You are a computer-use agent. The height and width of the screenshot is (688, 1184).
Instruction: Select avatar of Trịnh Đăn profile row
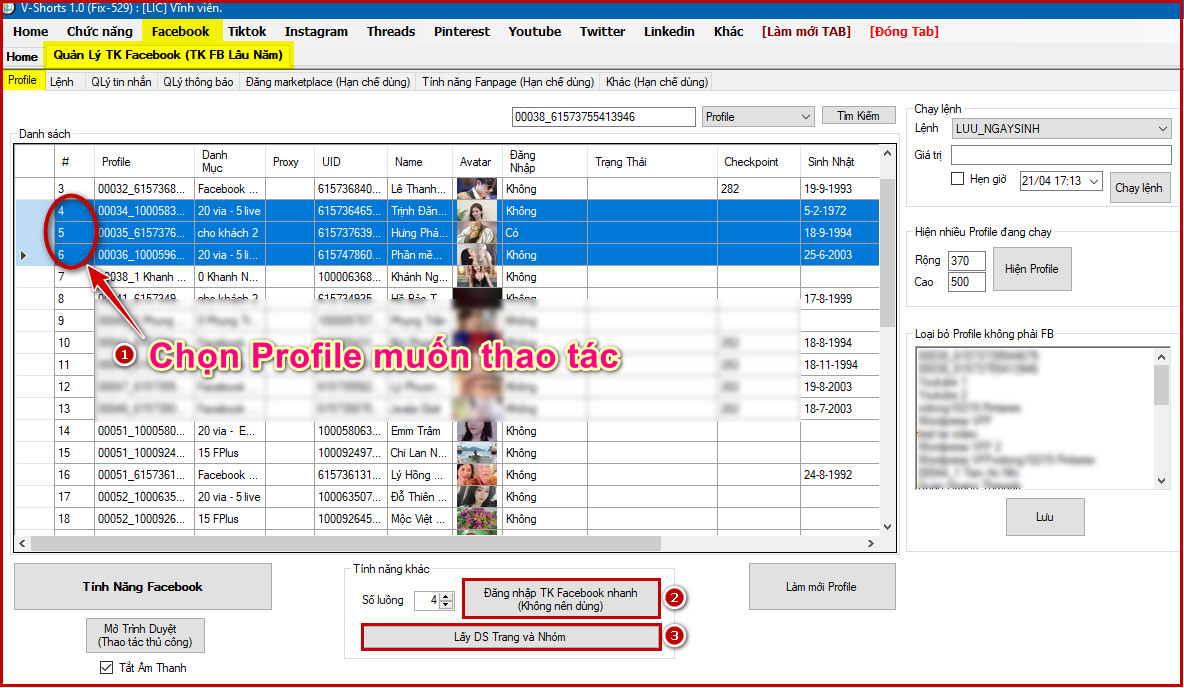(476, 211)
